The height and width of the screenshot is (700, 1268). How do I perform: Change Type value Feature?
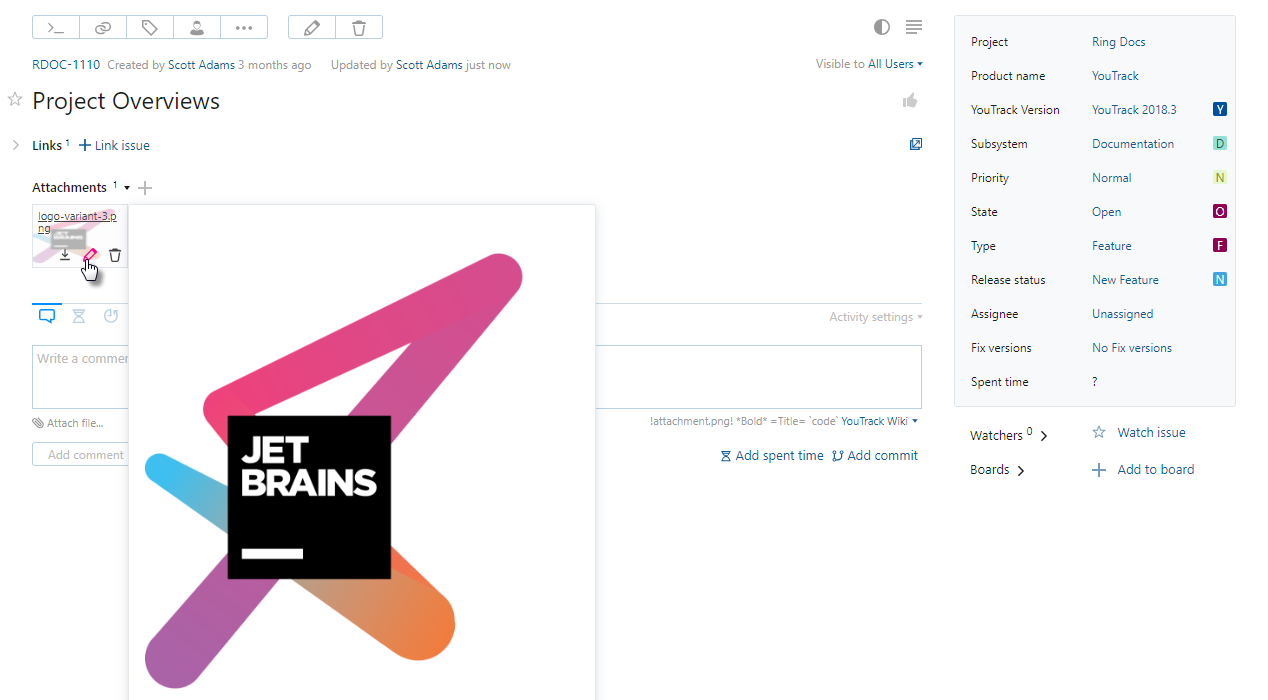click(x=1112, y=246)
